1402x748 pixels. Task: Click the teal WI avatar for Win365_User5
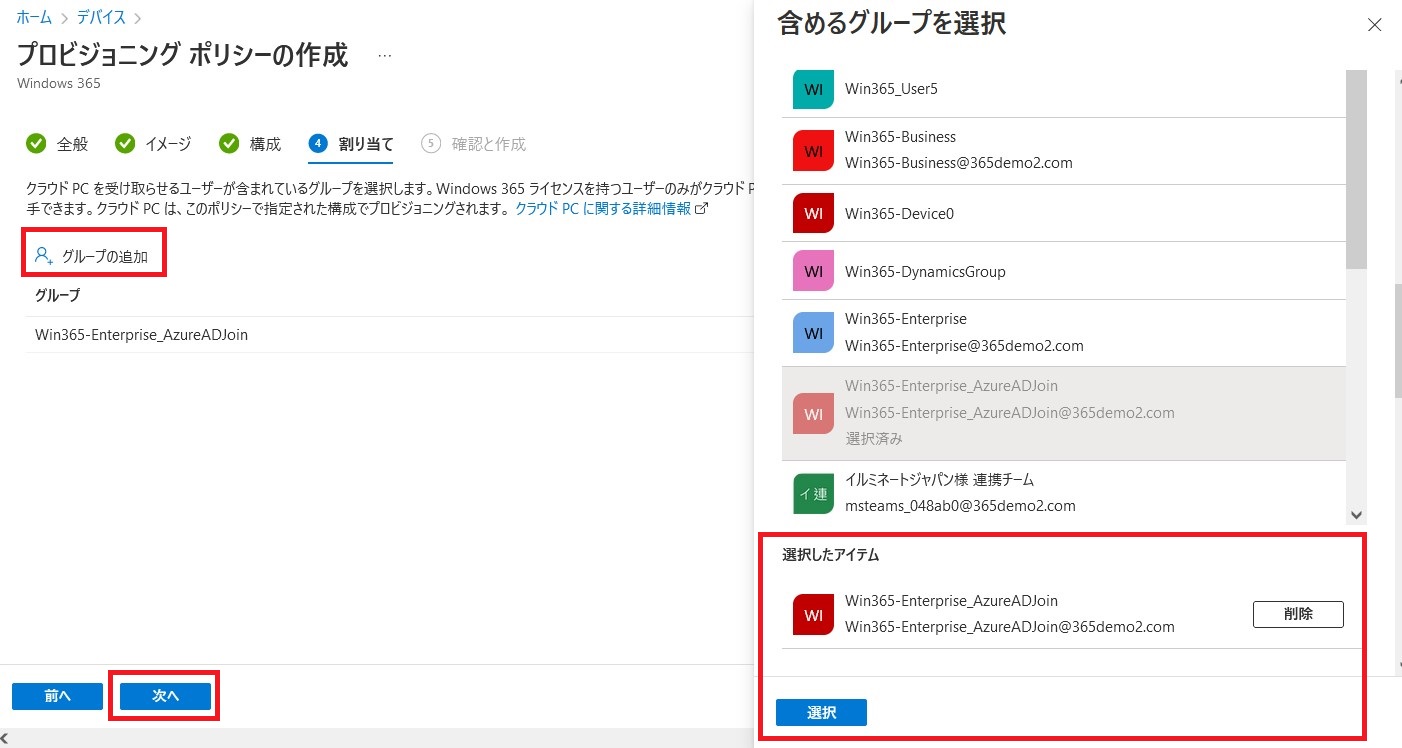click(x=813, y=89)
